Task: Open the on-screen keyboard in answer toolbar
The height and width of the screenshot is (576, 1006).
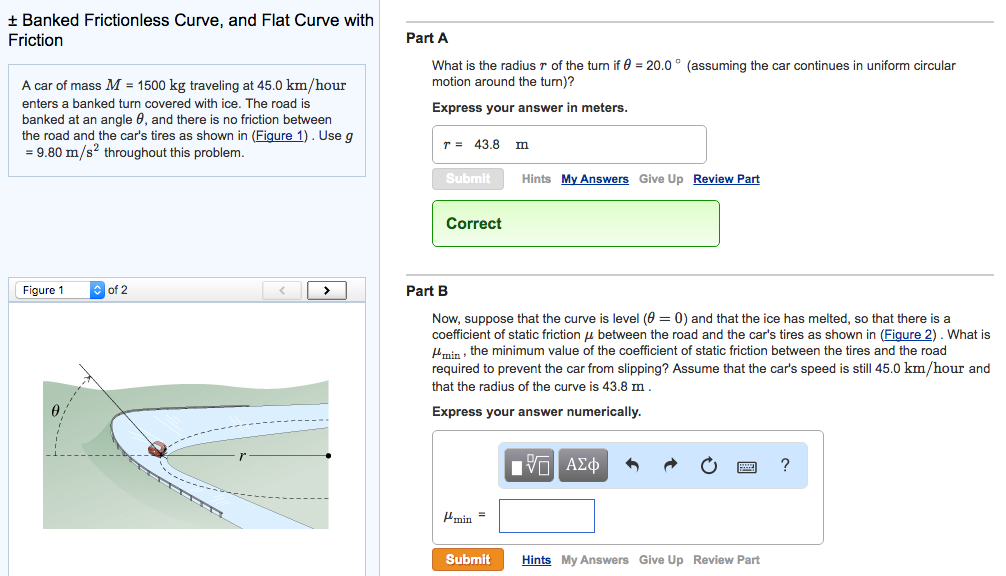Action: pyautogui.click(x=746, y=465)
